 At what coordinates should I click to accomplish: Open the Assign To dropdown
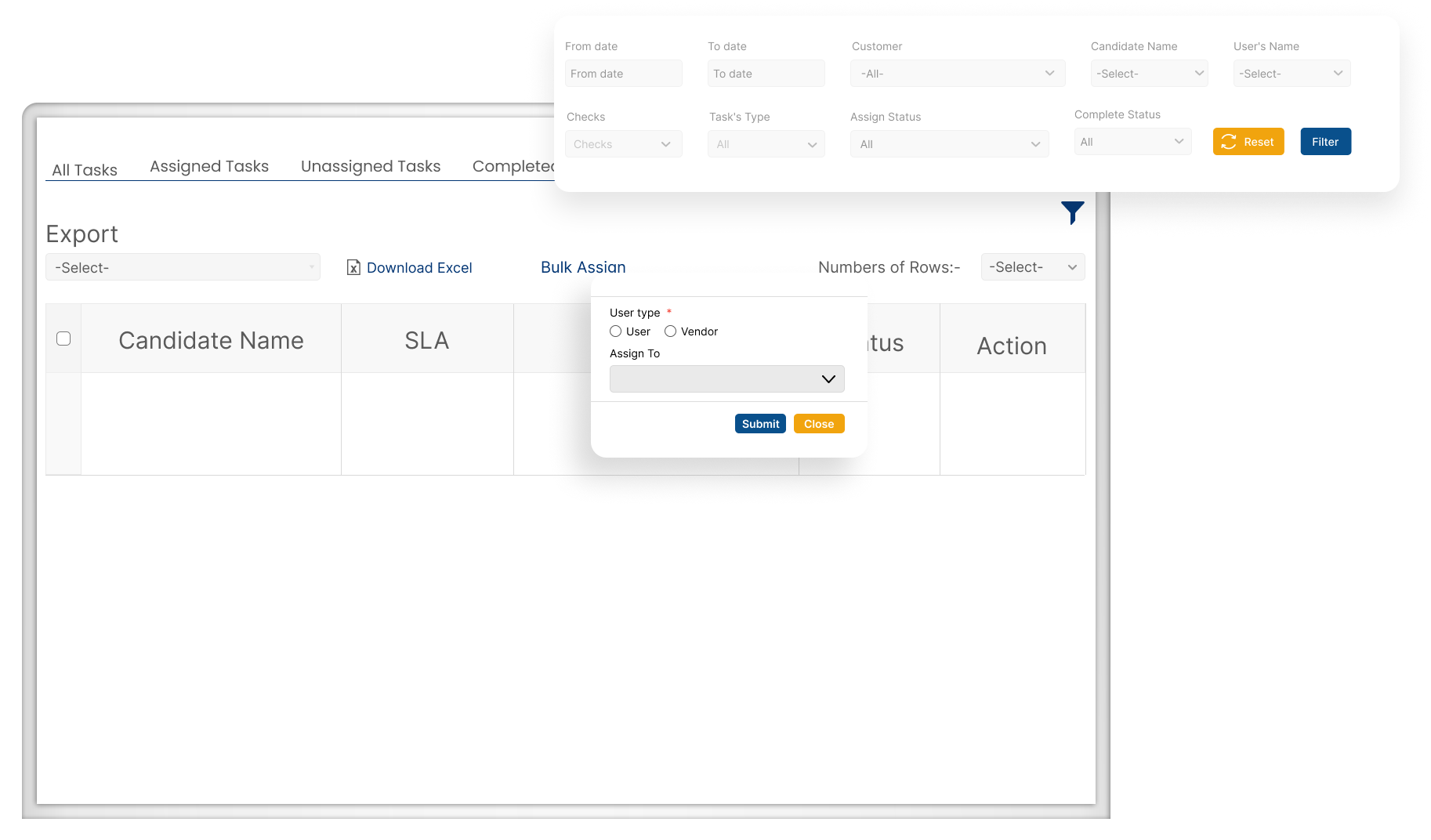726,379
